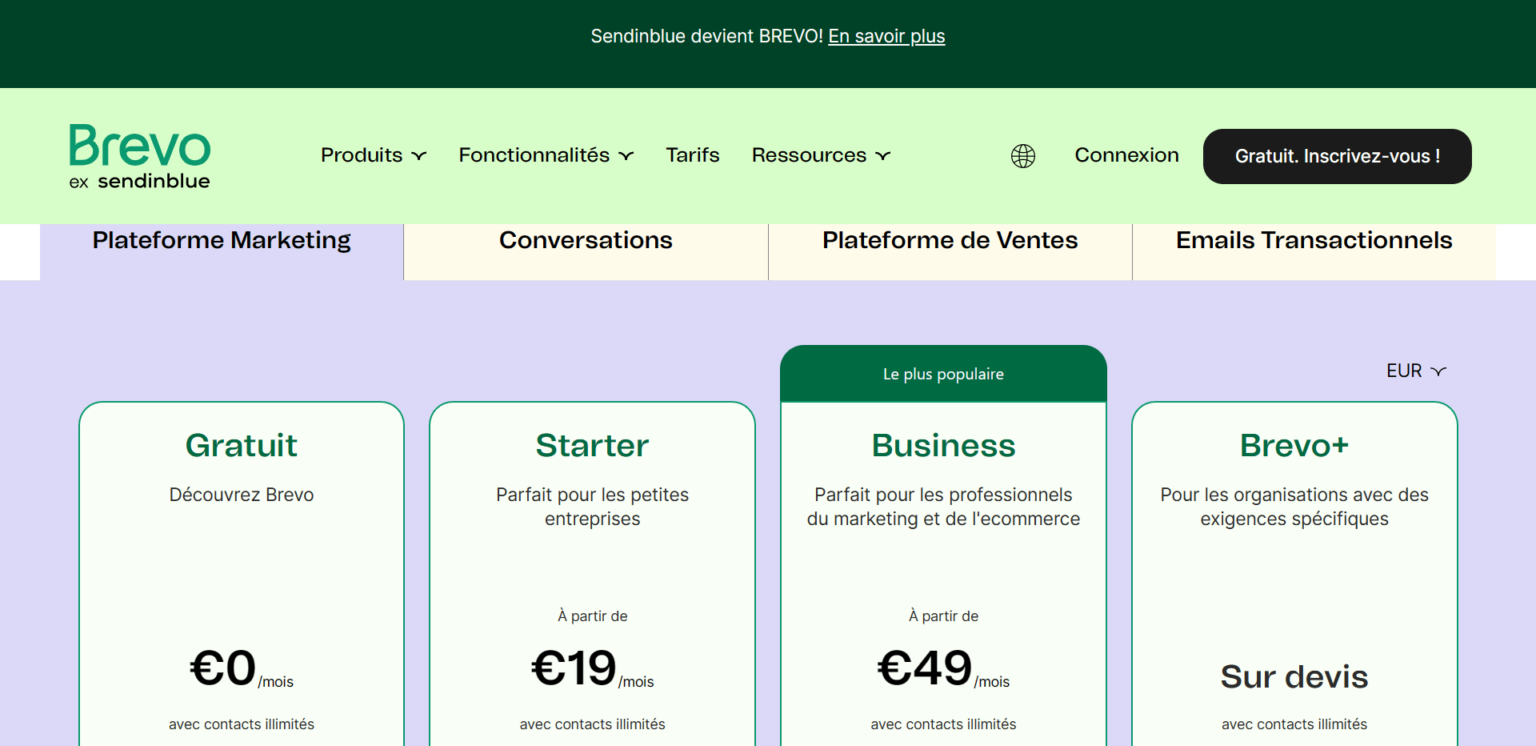This screenshot has height=746, width=1536.
Task: Open the language selector globe icon
Action: click(x=1022, y=155)
